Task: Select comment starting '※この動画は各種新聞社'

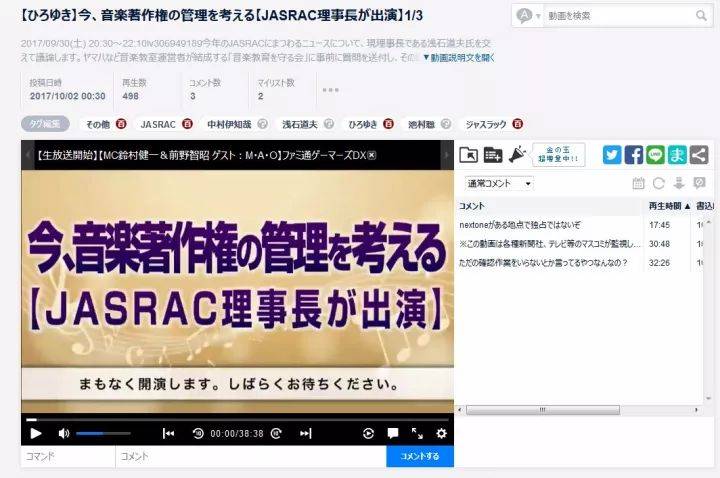Action: coord(549,244)
